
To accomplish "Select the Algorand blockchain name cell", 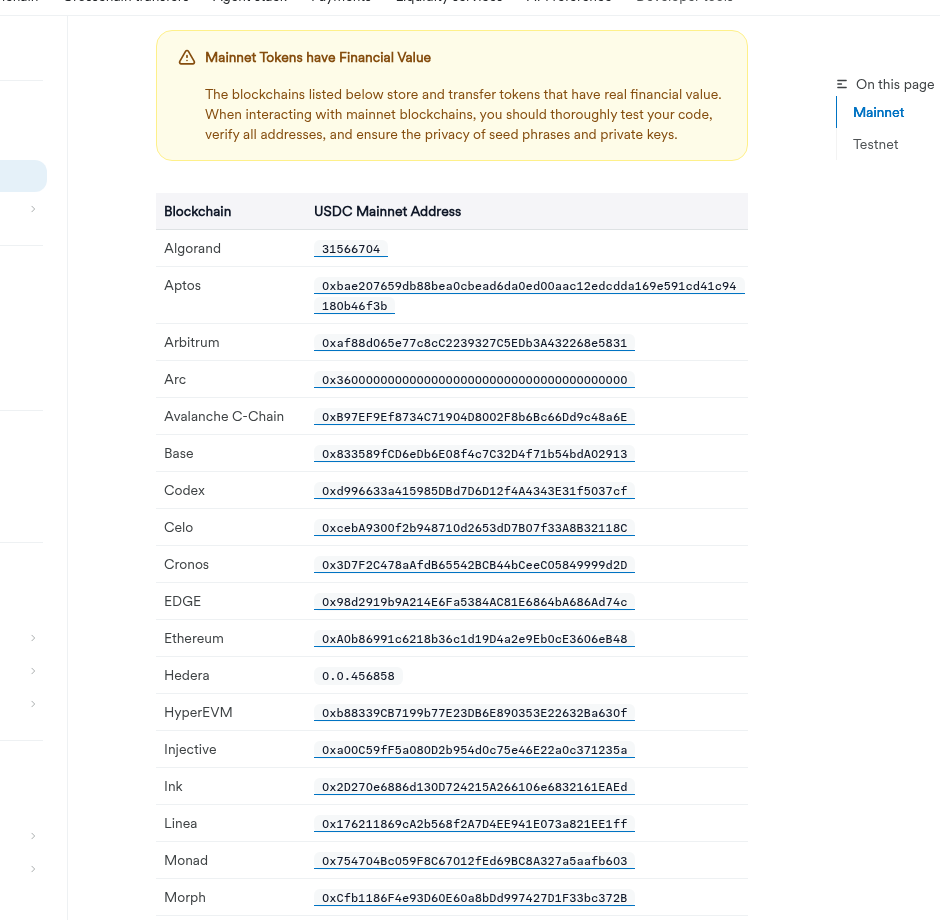I will click(192, 249).
